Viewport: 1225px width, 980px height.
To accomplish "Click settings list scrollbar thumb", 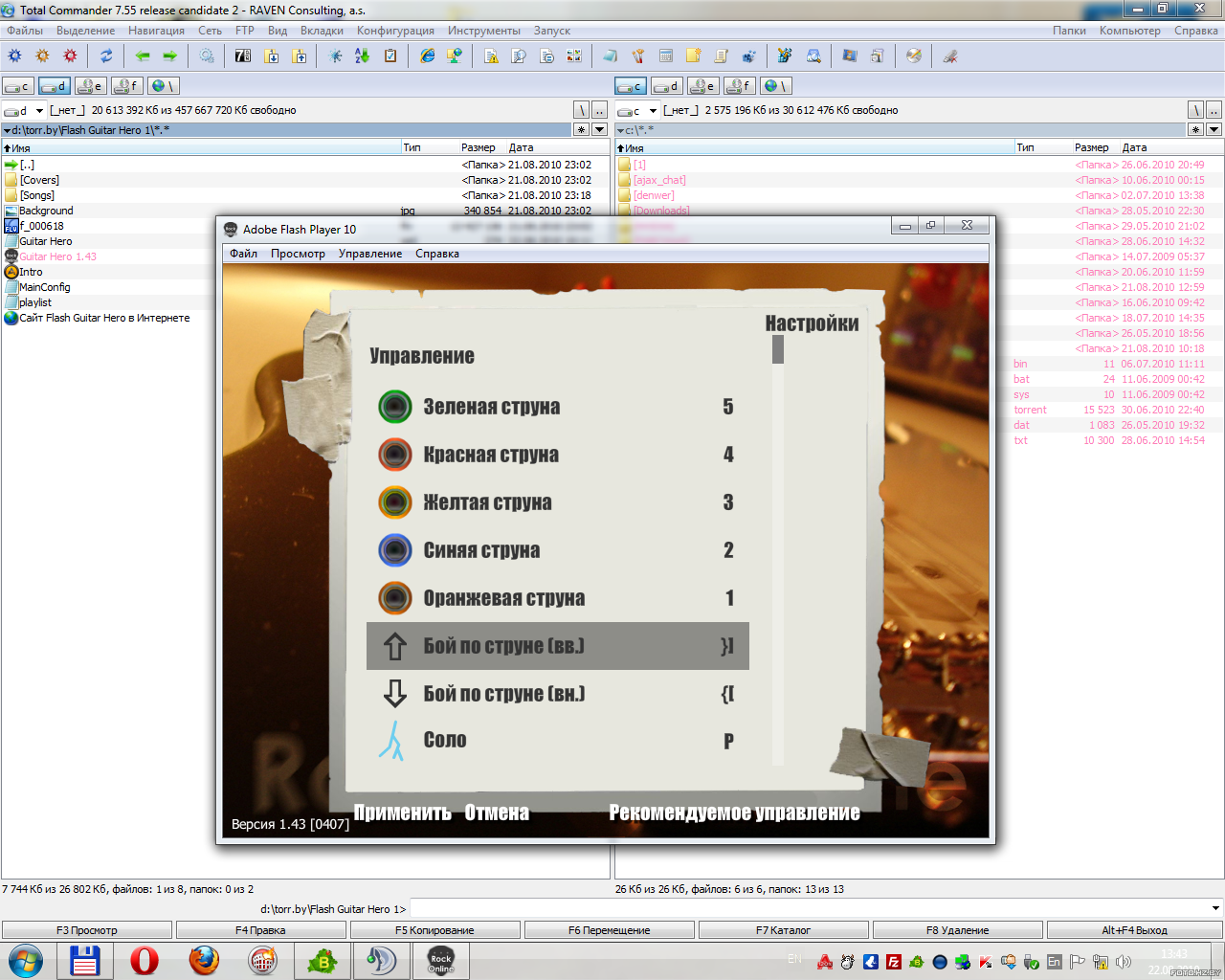I will (778, 349).
